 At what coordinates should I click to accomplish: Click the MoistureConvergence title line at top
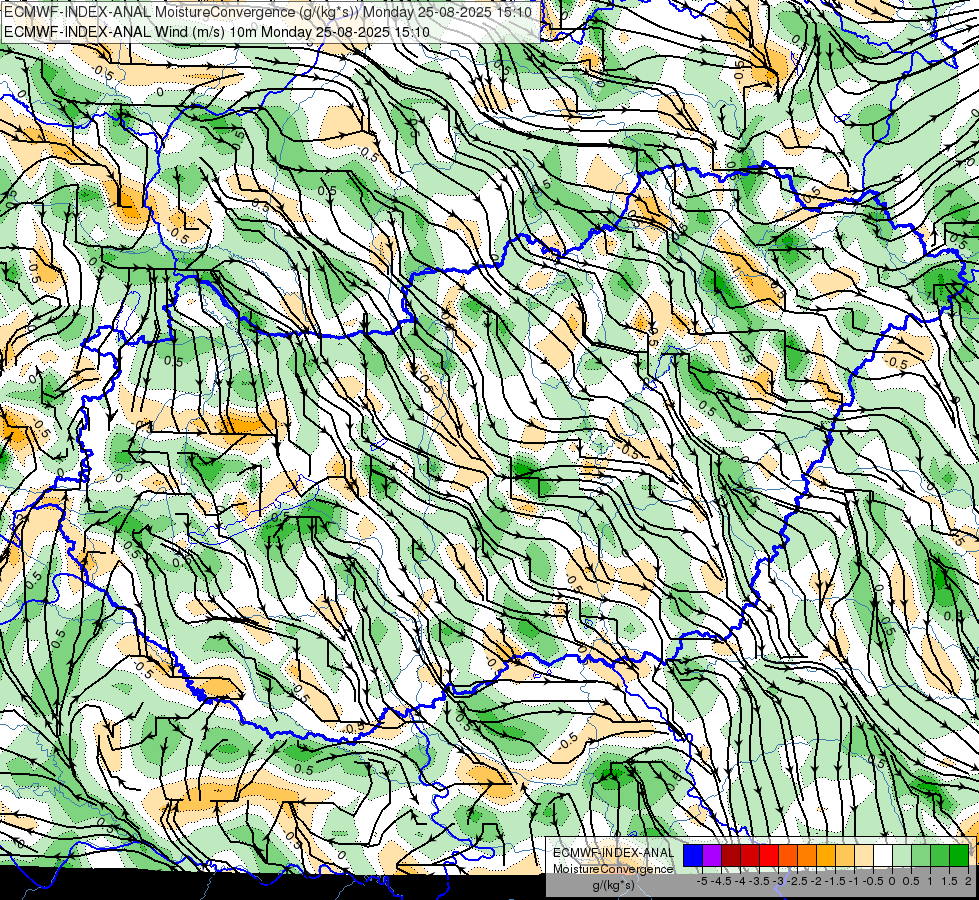268,12
